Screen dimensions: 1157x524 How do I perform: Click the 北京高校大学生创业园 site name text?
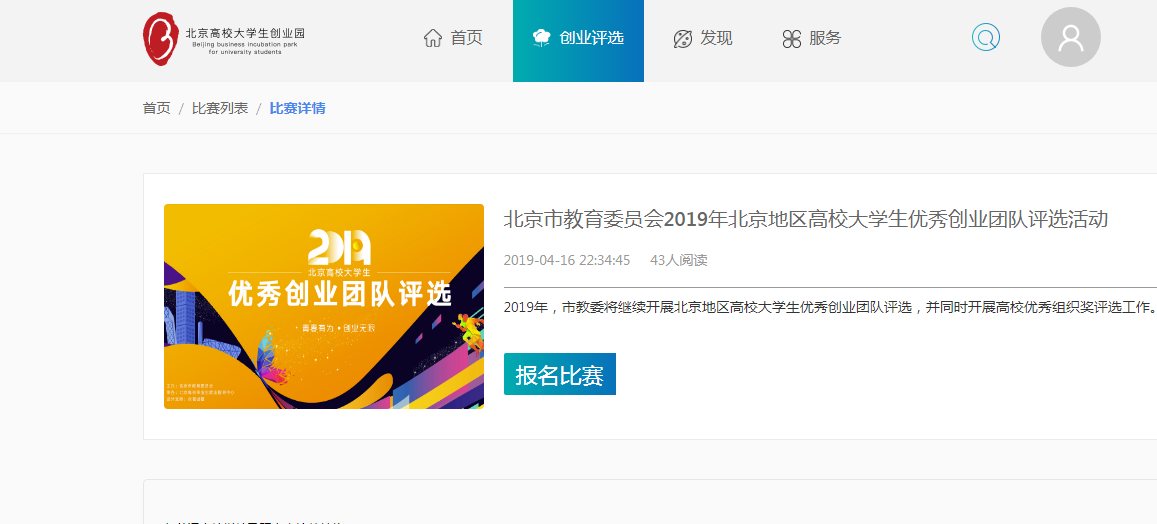click(x=245, y=34)
